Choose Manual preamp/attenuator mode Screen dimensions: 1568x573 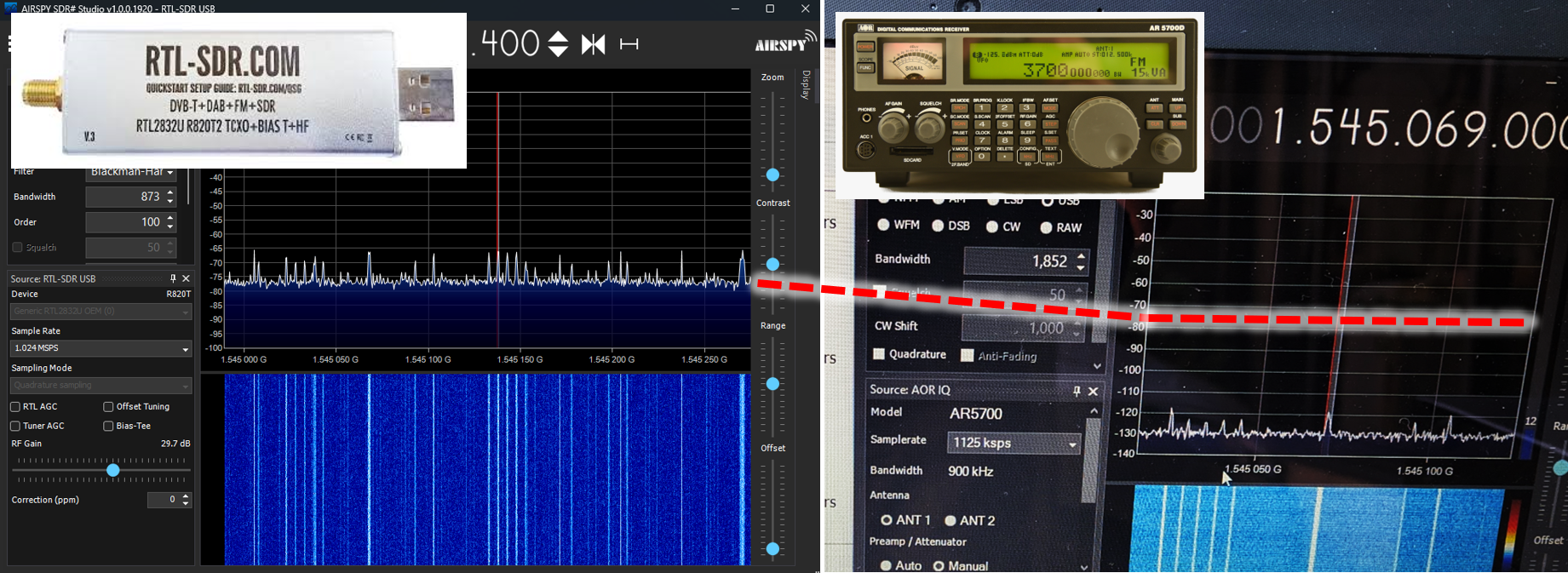point(939,566)
